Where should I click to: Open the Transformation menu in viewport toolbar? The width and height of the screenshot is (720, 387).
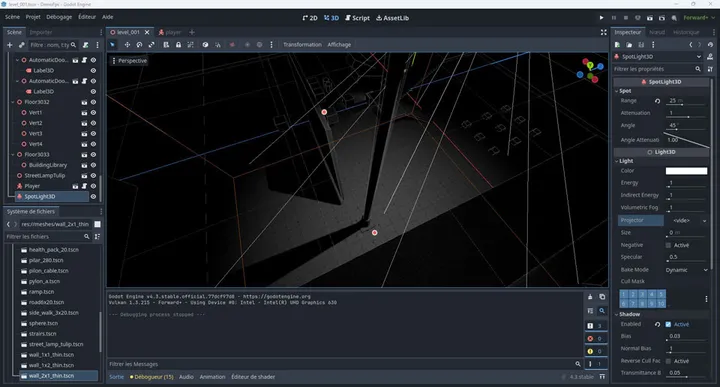click(x=302, y=45)
